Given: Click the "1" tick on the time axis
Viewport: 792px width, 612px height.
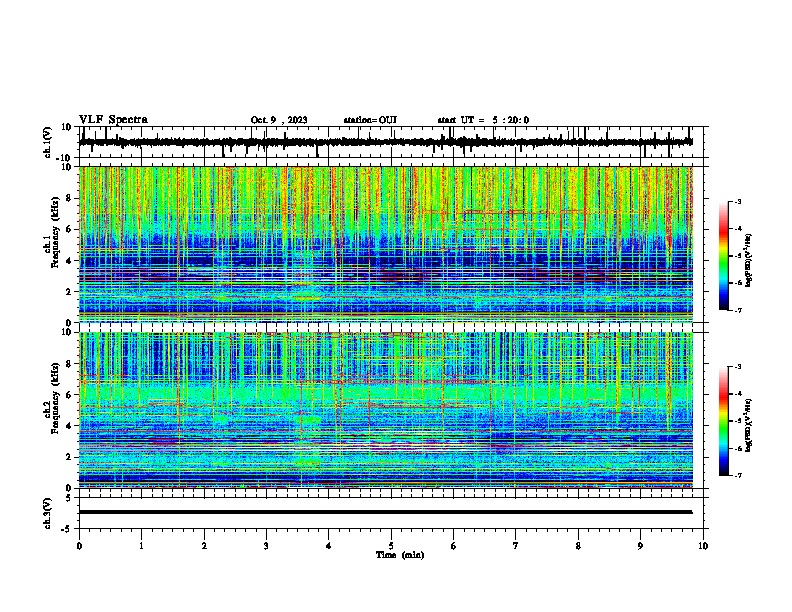Looking at the screenshot, I should pyautogui.click(x=141, y=546).
